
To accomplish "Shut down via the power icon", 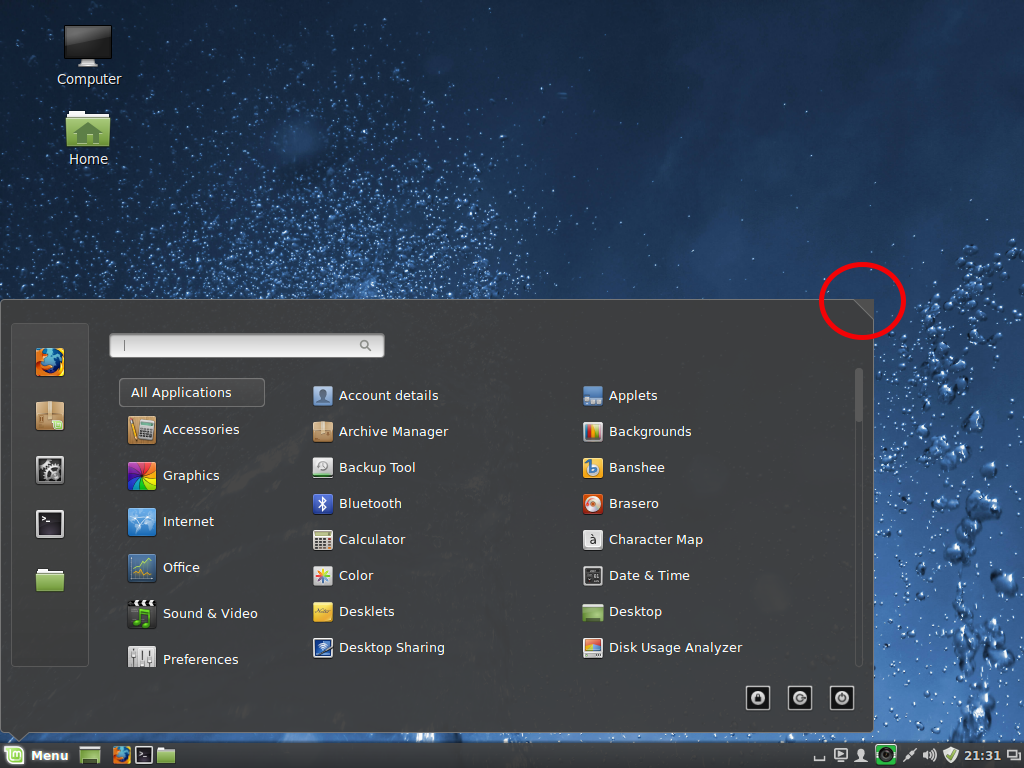I will 841,697.
